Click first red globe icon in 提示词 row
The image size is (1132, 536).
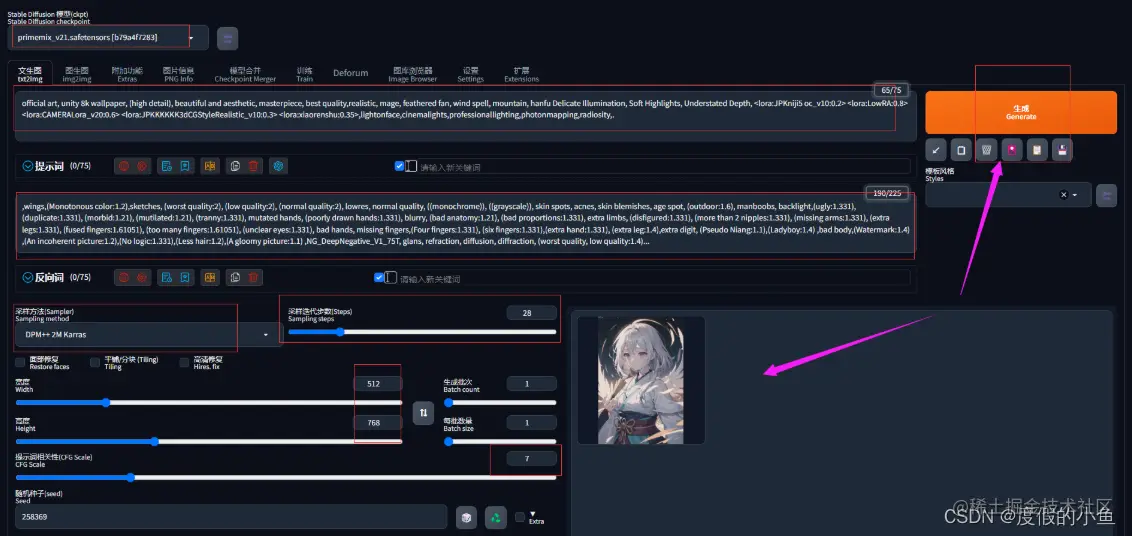[x=123, y=166]
